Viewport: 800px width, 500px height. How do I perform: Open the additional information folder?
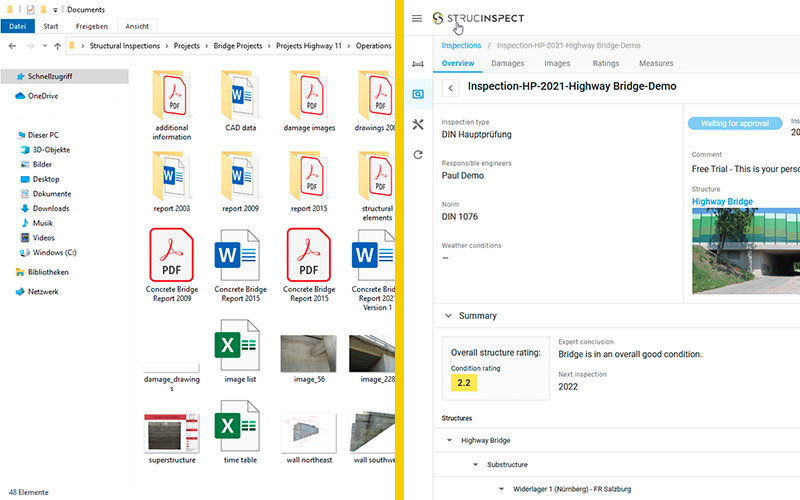tap(171, 106)
